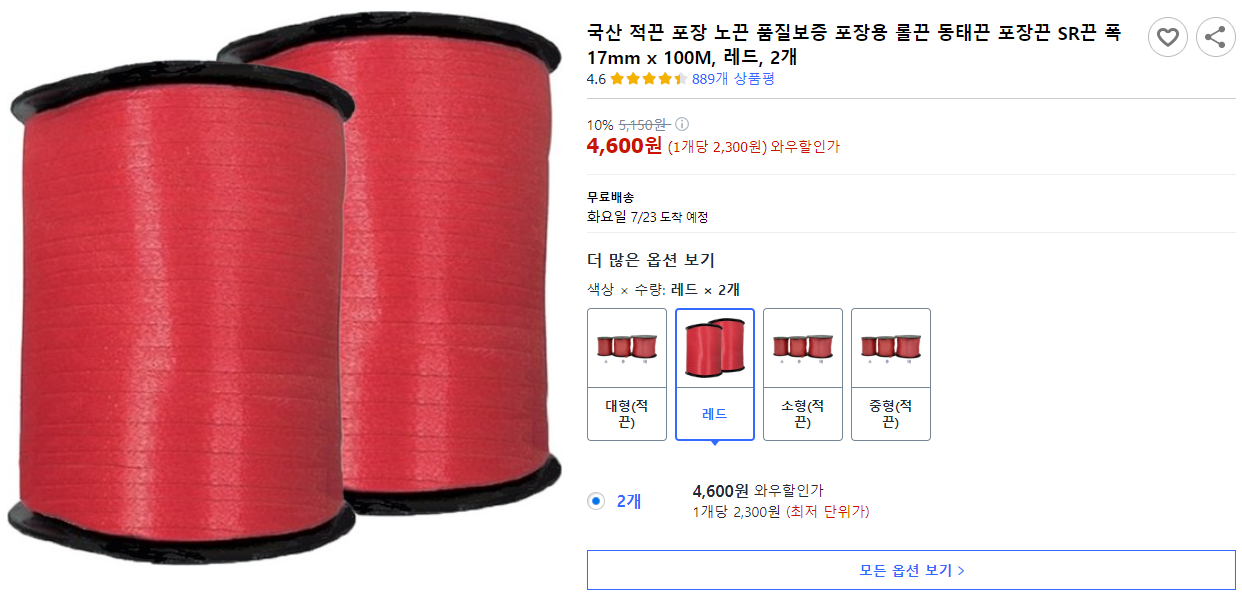Choose the 소형(적끈) option thumbnail
Image resolution: width=1242 pixels, height=594 pixels.
coord(803,374)
